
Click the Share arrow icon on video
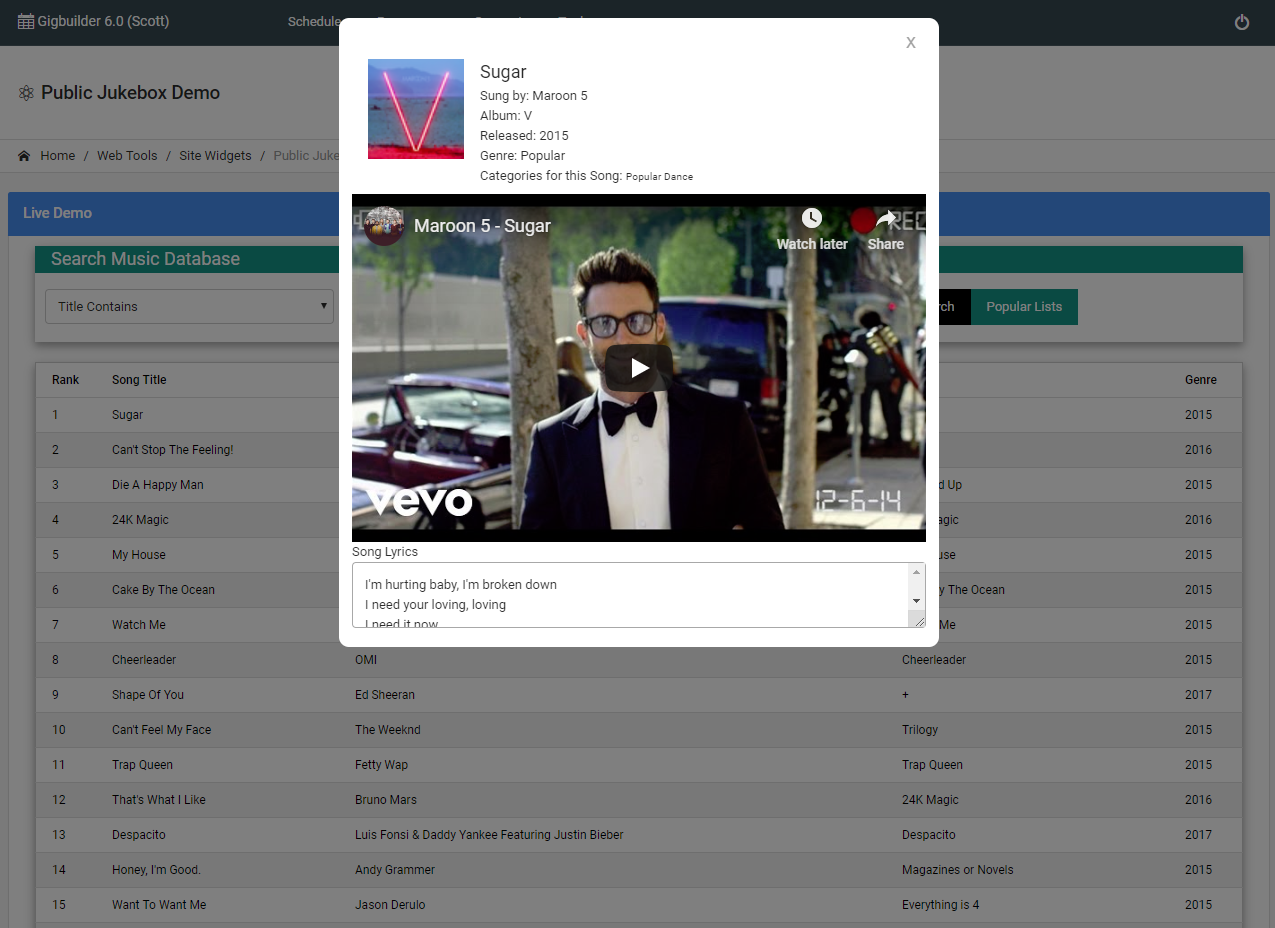[x=885, y=219]
